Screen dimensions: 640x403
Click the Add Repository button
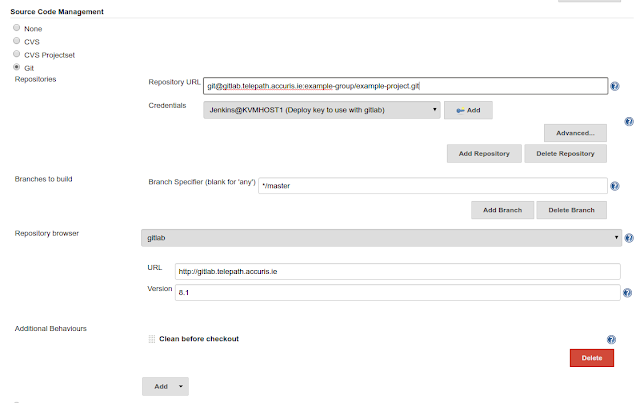484,154
